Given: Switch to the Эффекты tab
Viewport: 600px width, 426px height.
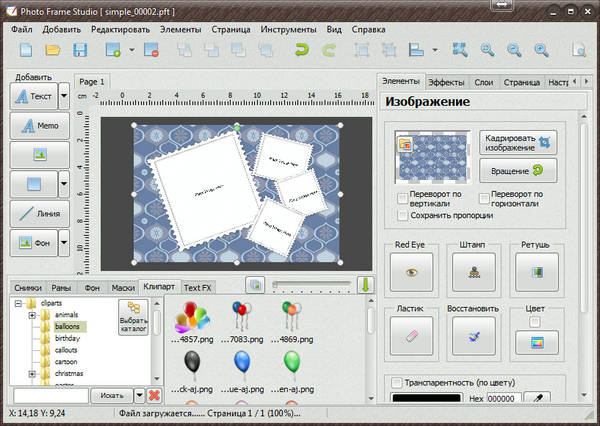Looking at the screenshot, I should pos(447,82).
